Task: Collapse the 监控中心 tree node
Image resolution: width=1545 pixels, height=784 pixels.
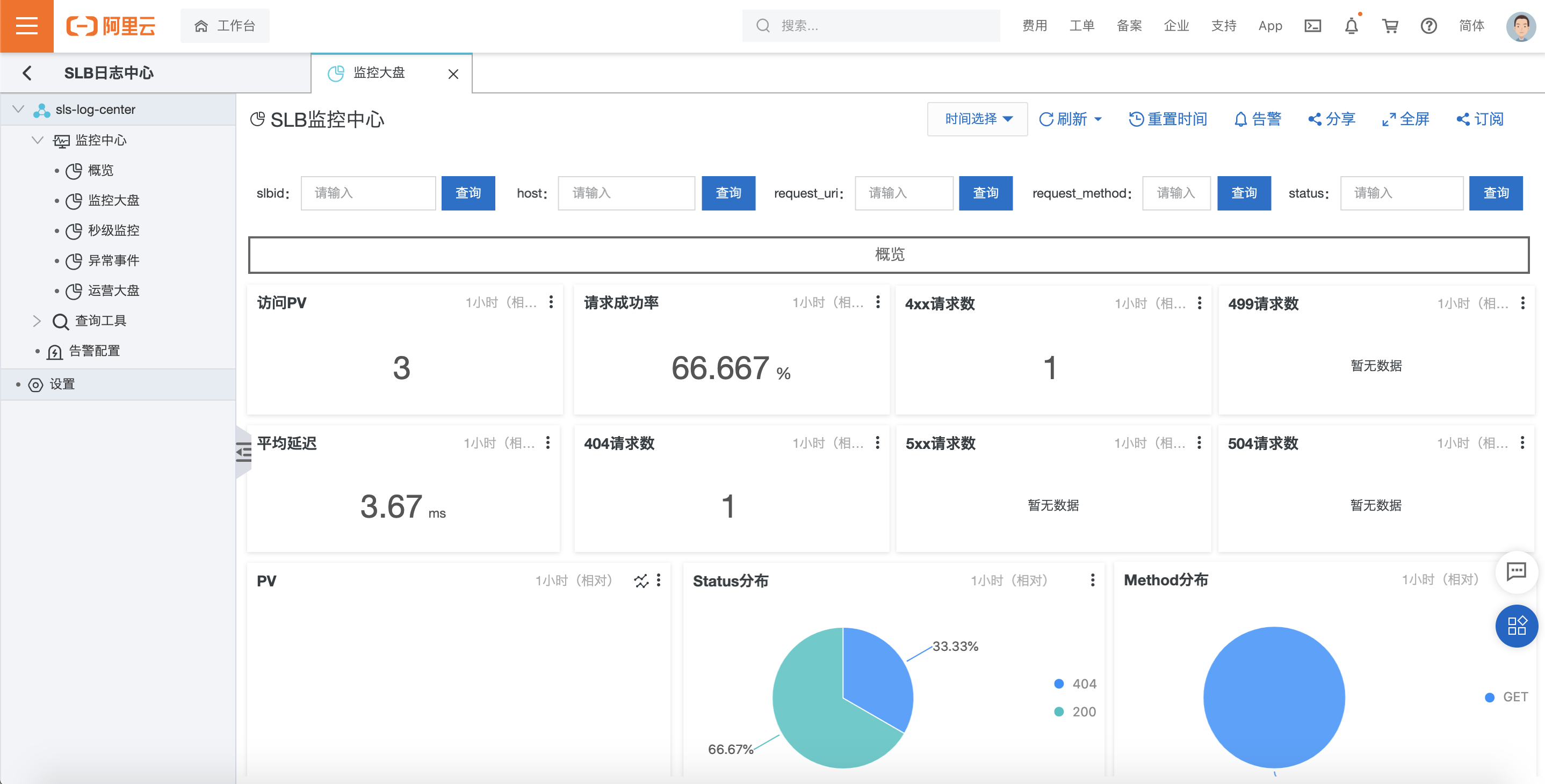Action: click(x=37, y=140)
